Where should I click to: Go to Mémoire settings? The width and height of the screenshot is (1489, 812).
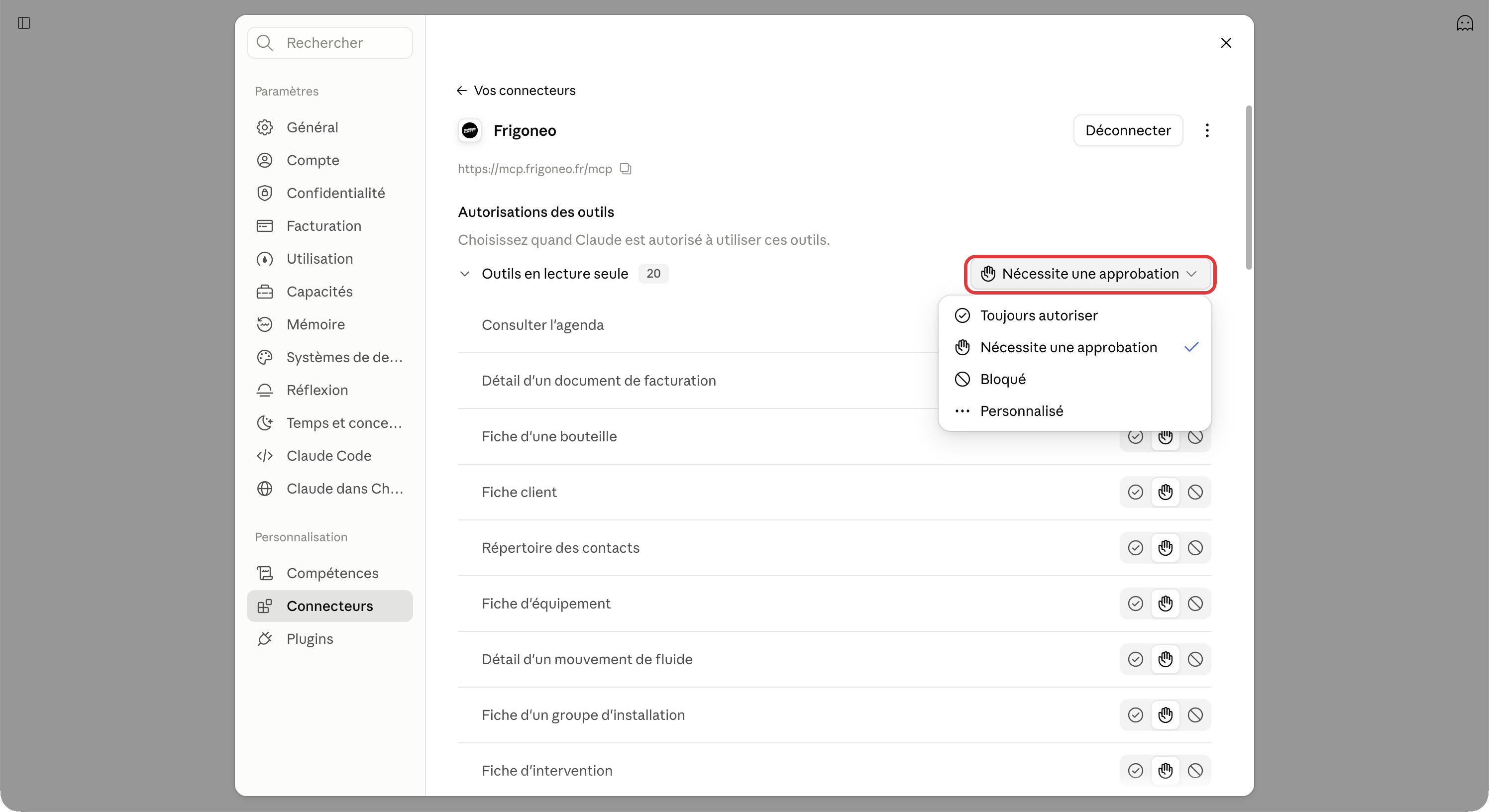coord(330,325)
